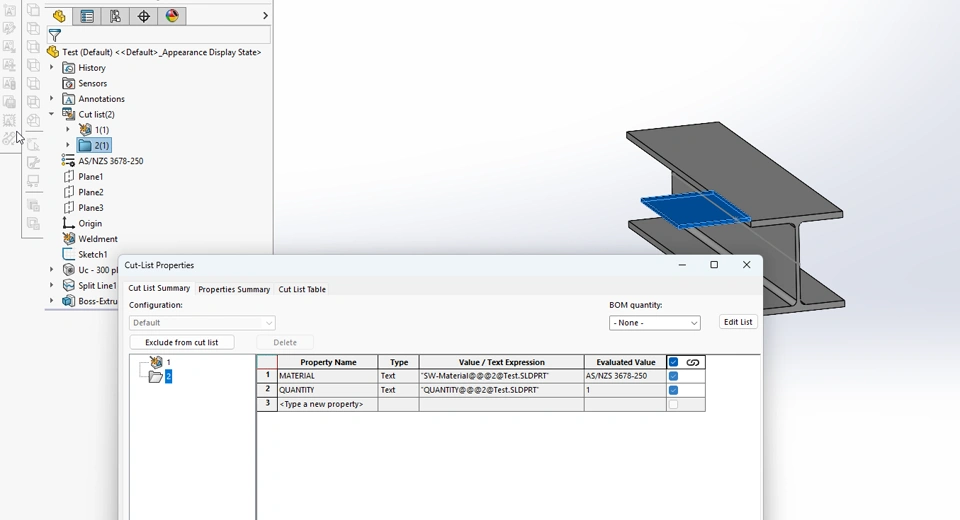Click the Type cell of MATERIAL row
The width and height of the screenshot is (960, 520).
click(399, 376)
